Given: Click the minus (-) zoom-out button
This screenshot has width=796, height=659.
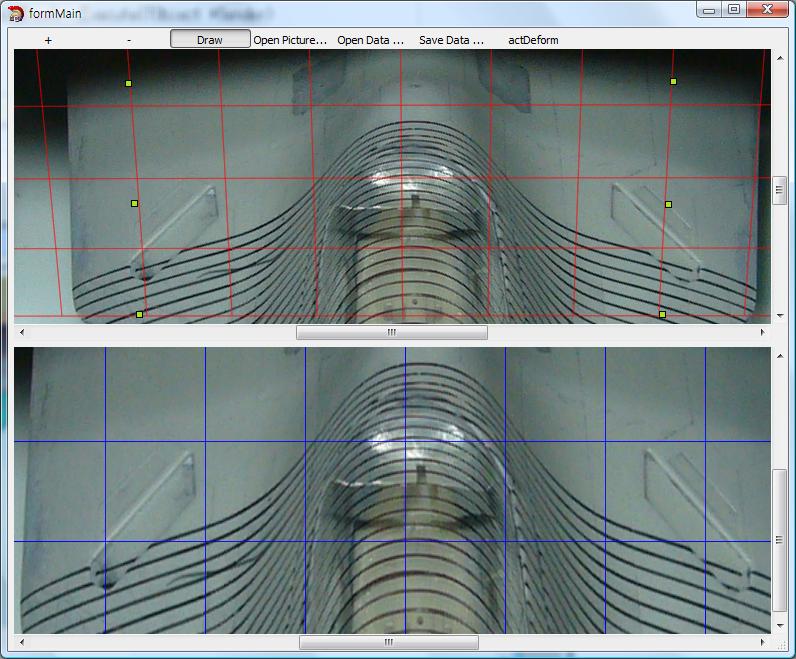Looking at the screenshot, I should (x=129, y=40).
